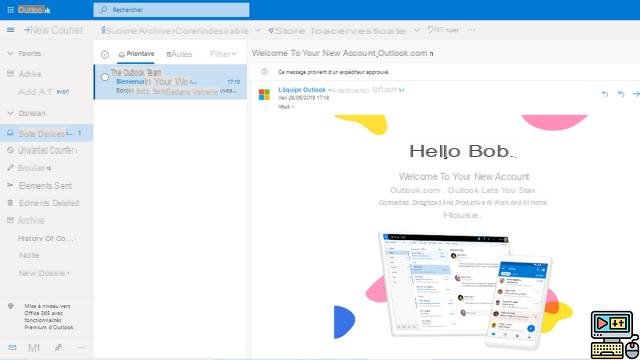640x360 pixels.
Task: Switch to the Autres tab
Action: [x=179, y=54]
